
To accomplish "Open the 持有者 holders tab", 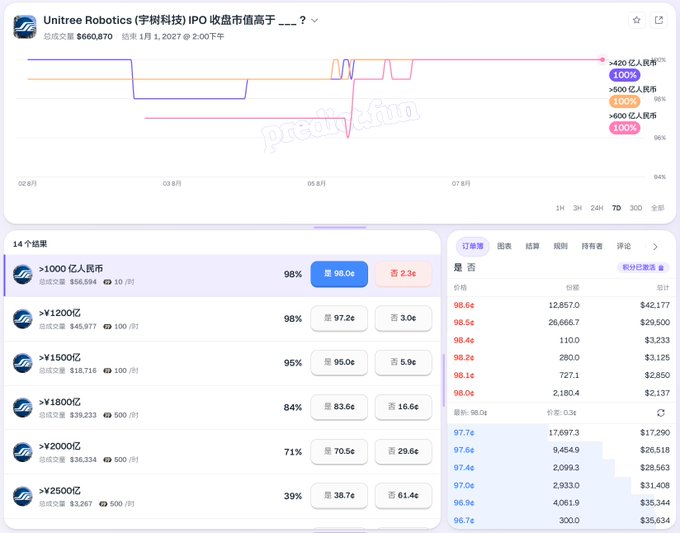I will 592,246.
